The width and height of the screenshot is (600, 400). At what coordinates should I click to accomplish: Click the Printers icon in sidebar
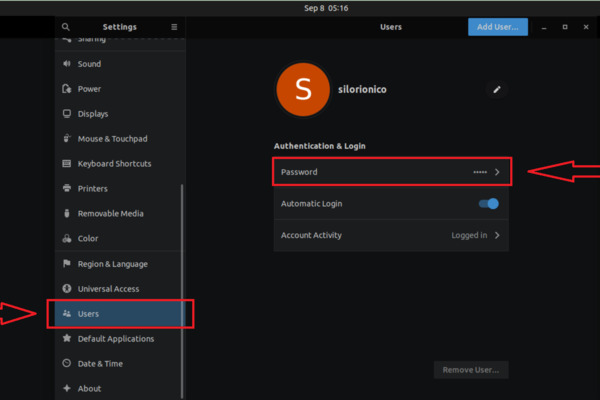pos(67,189)
